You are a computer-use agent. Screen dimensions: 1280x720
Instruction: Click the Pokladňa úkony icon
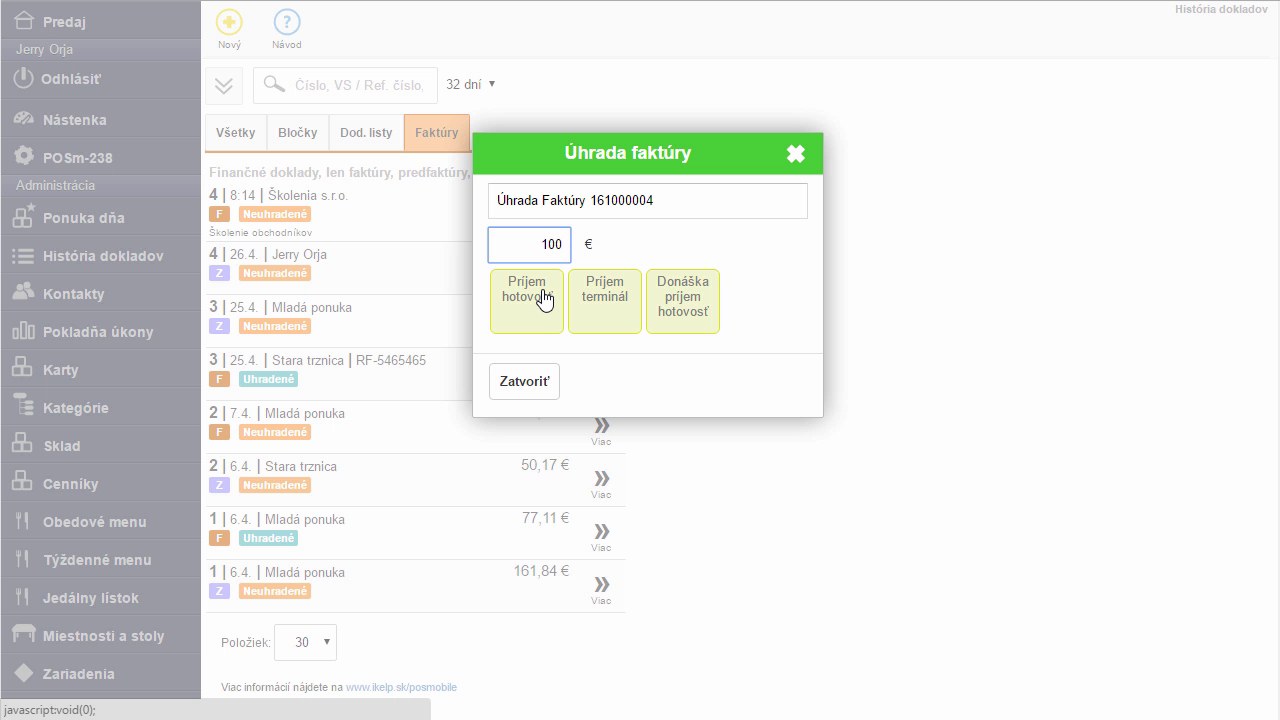pyautogui.click(x=24, y=331)
